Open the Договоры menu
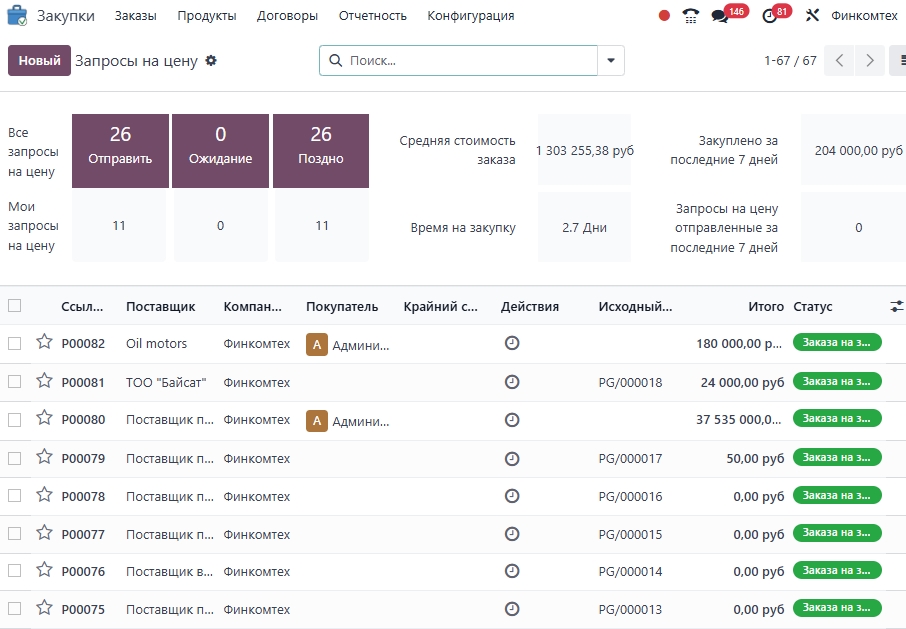This screenshot has height=629, width=906. click(x=287, y=16)
